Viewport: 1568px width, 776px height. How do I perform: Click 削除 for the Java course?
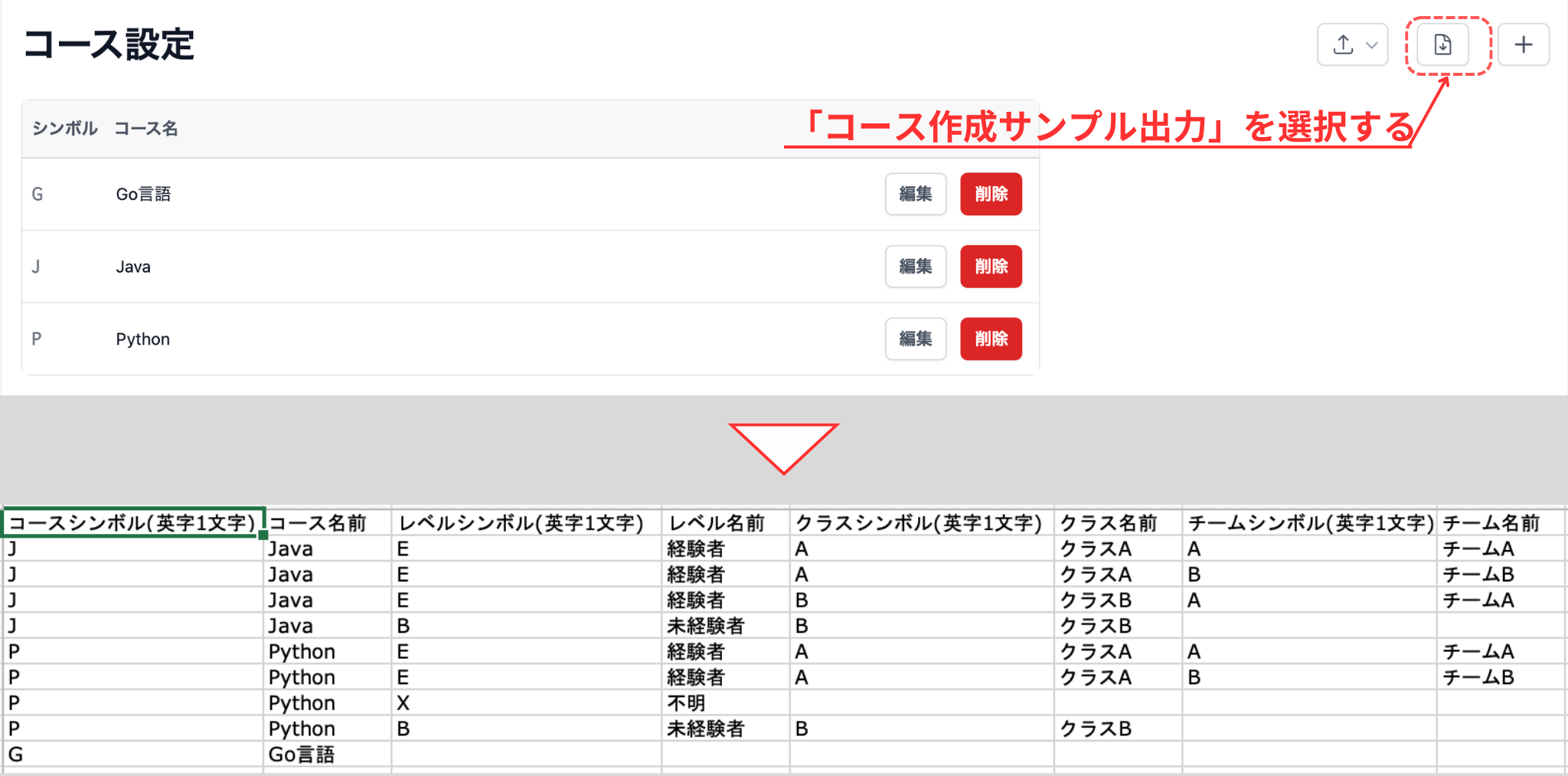pos(990,266)
